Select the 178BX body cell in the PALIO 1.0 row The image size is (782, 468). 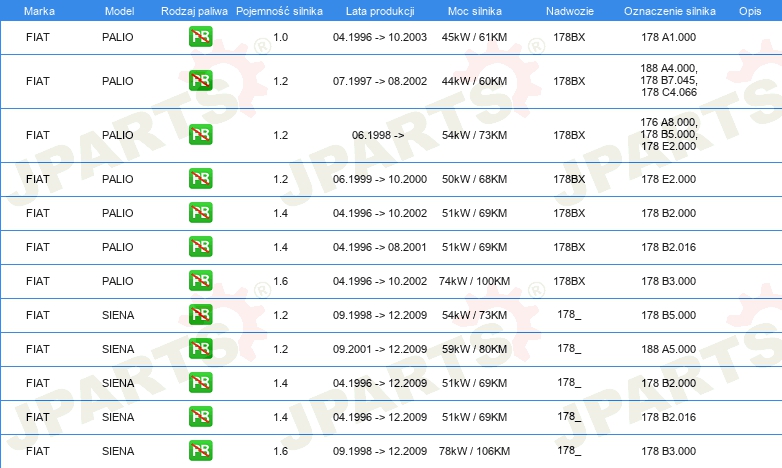[569, 37]
